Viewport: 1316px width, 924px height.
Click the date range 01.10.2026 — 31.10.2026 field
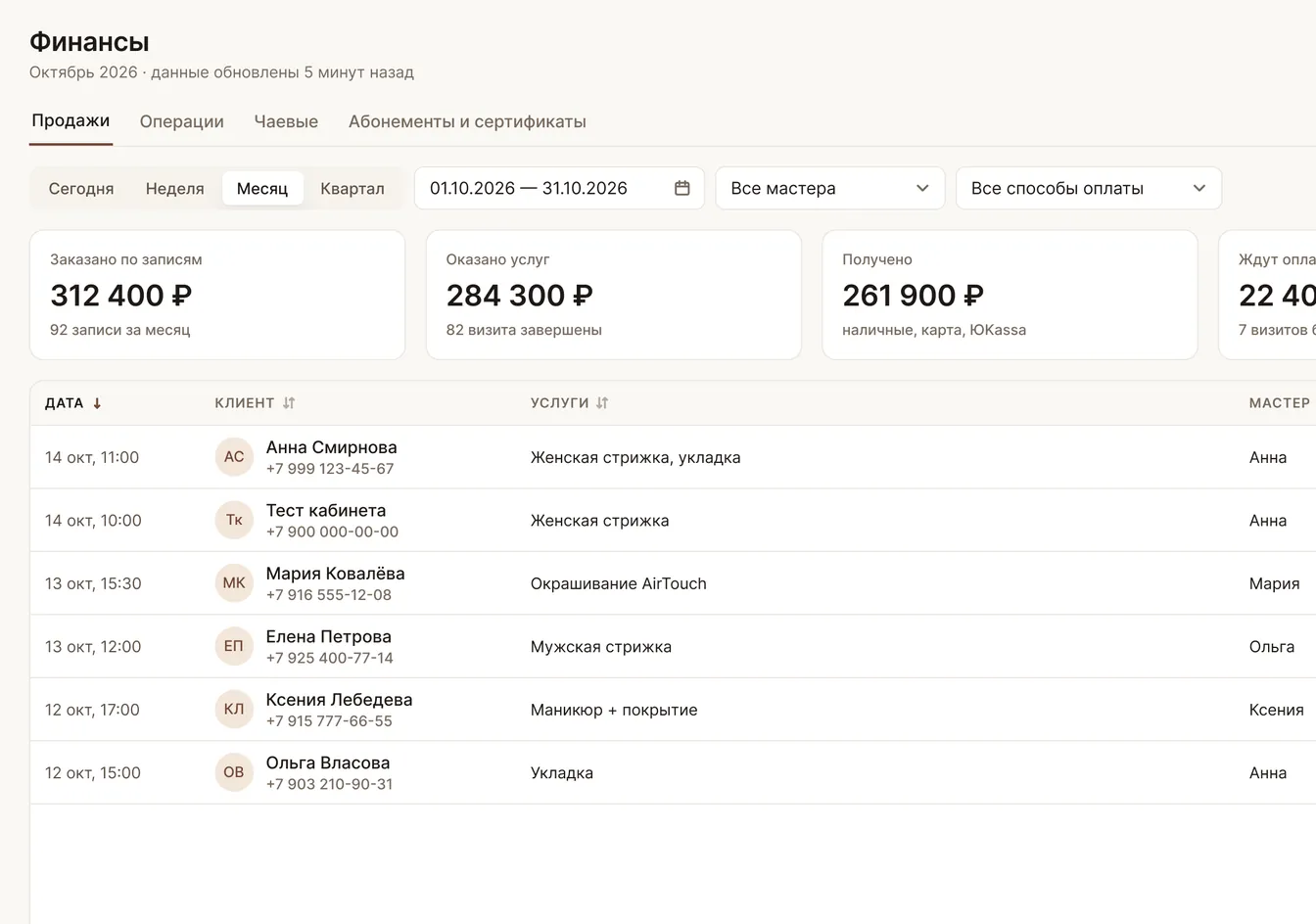559,188
